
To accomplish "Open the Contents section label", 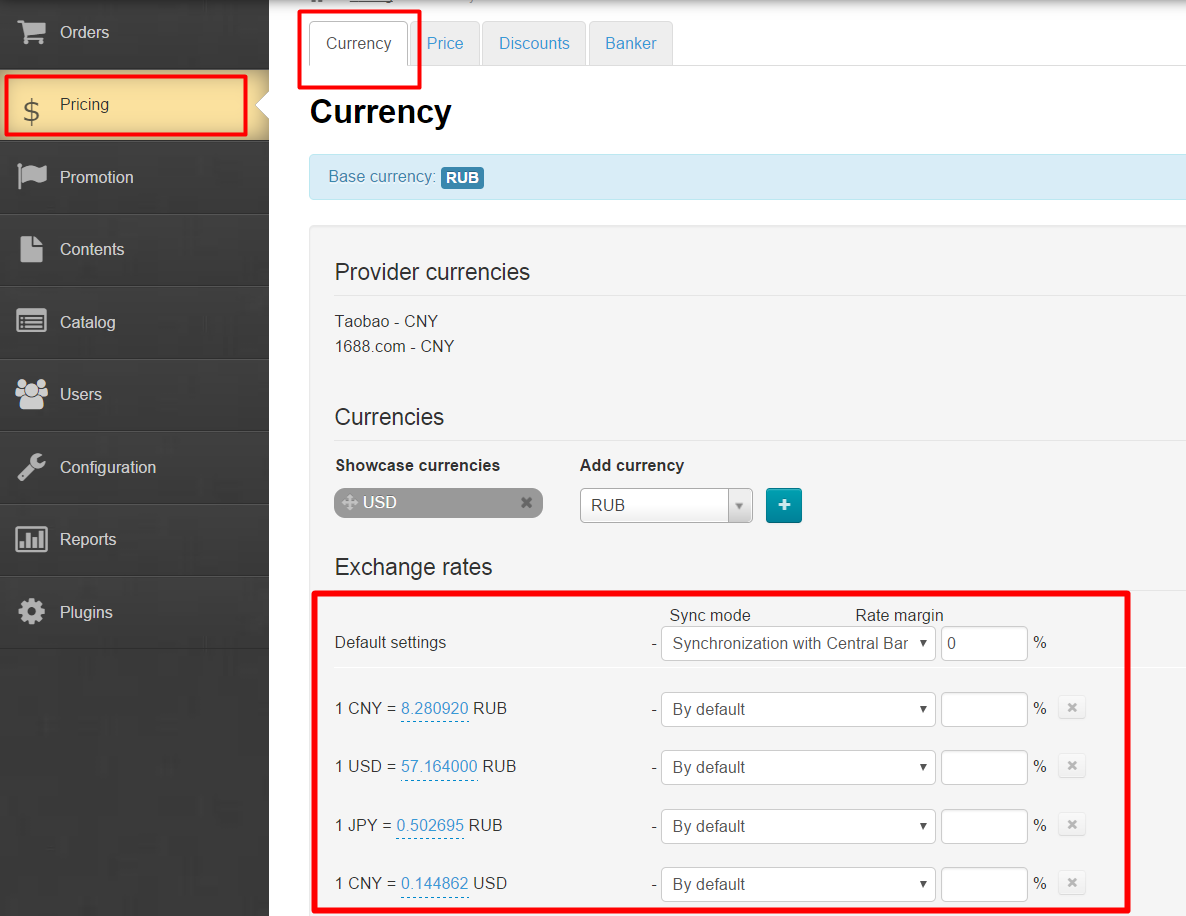I will click(92, 250).
